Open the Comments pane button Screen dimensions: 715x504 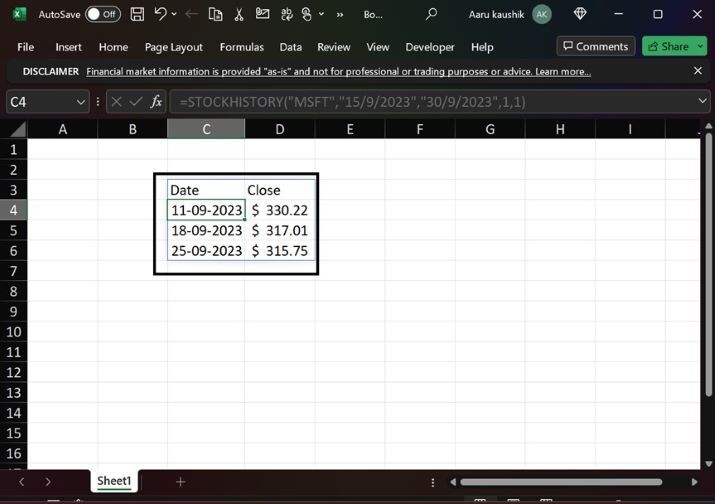click(596, 46)
